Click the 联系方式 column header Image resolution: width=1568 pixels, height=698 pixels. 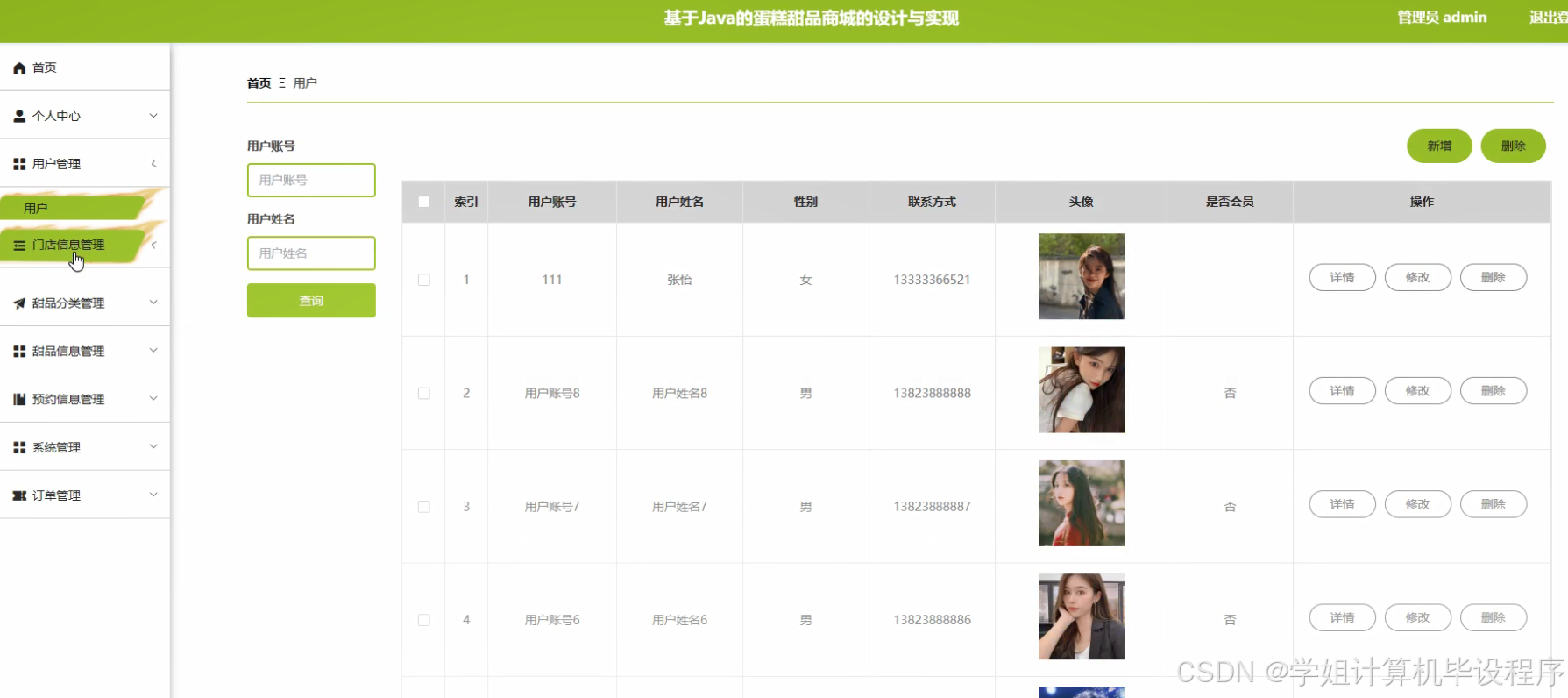pyautogui.click(x=932, y=202)
